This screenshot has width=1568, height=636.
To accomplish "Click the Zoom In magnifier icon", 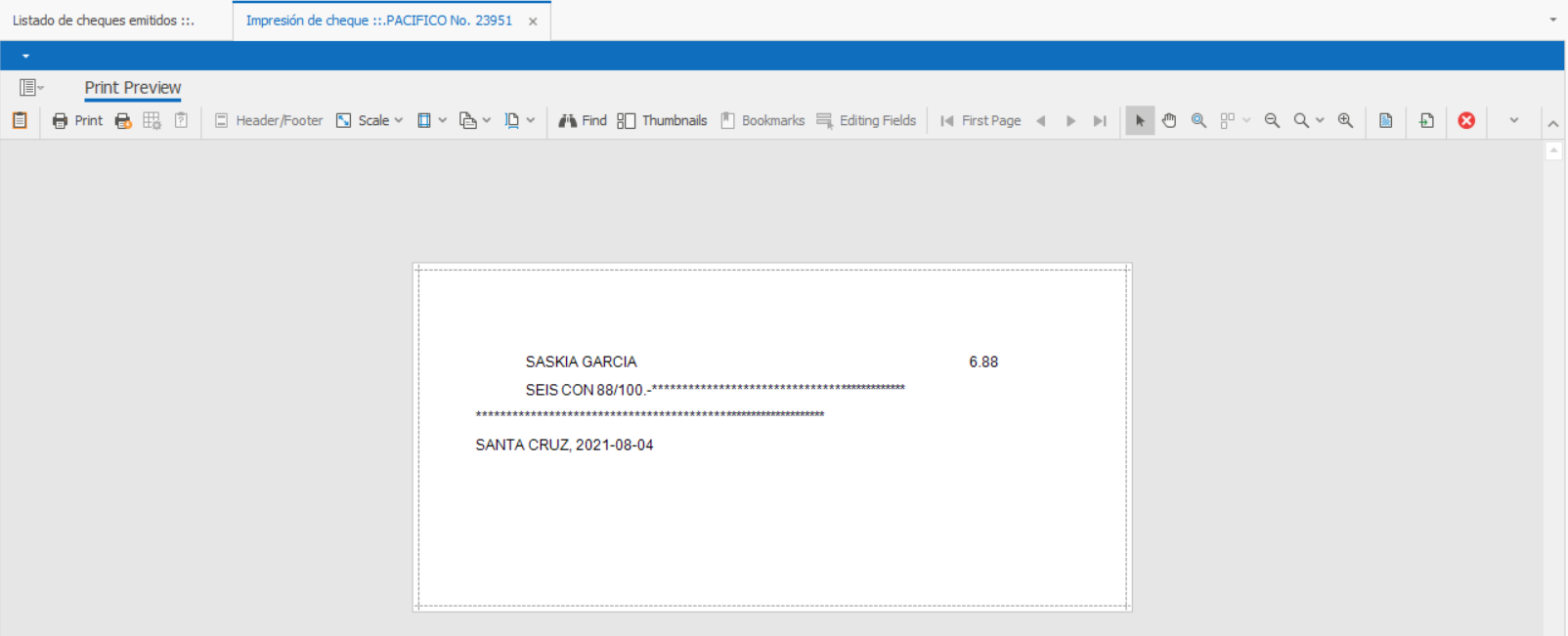I will point(1345,121).
